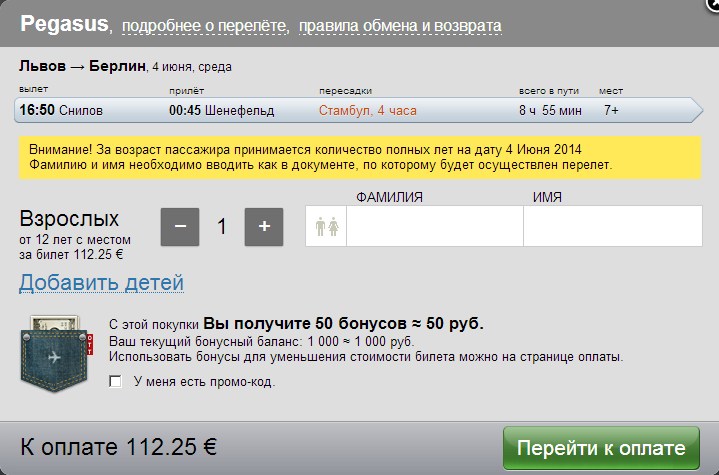Enable the 'У меня есть промо-код' checkbox

(116, 381)
